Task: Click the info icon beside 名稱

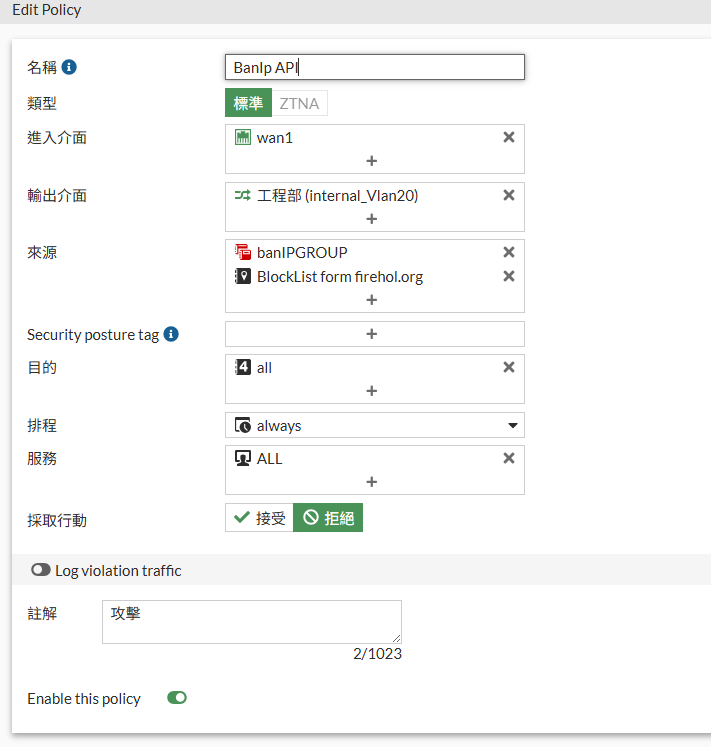Action: coord(69,67)
